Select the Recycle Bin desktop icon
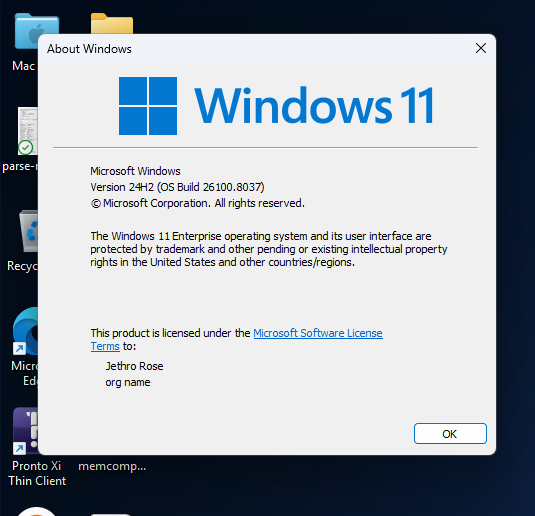The image size is (535, 516). [28, 231]
